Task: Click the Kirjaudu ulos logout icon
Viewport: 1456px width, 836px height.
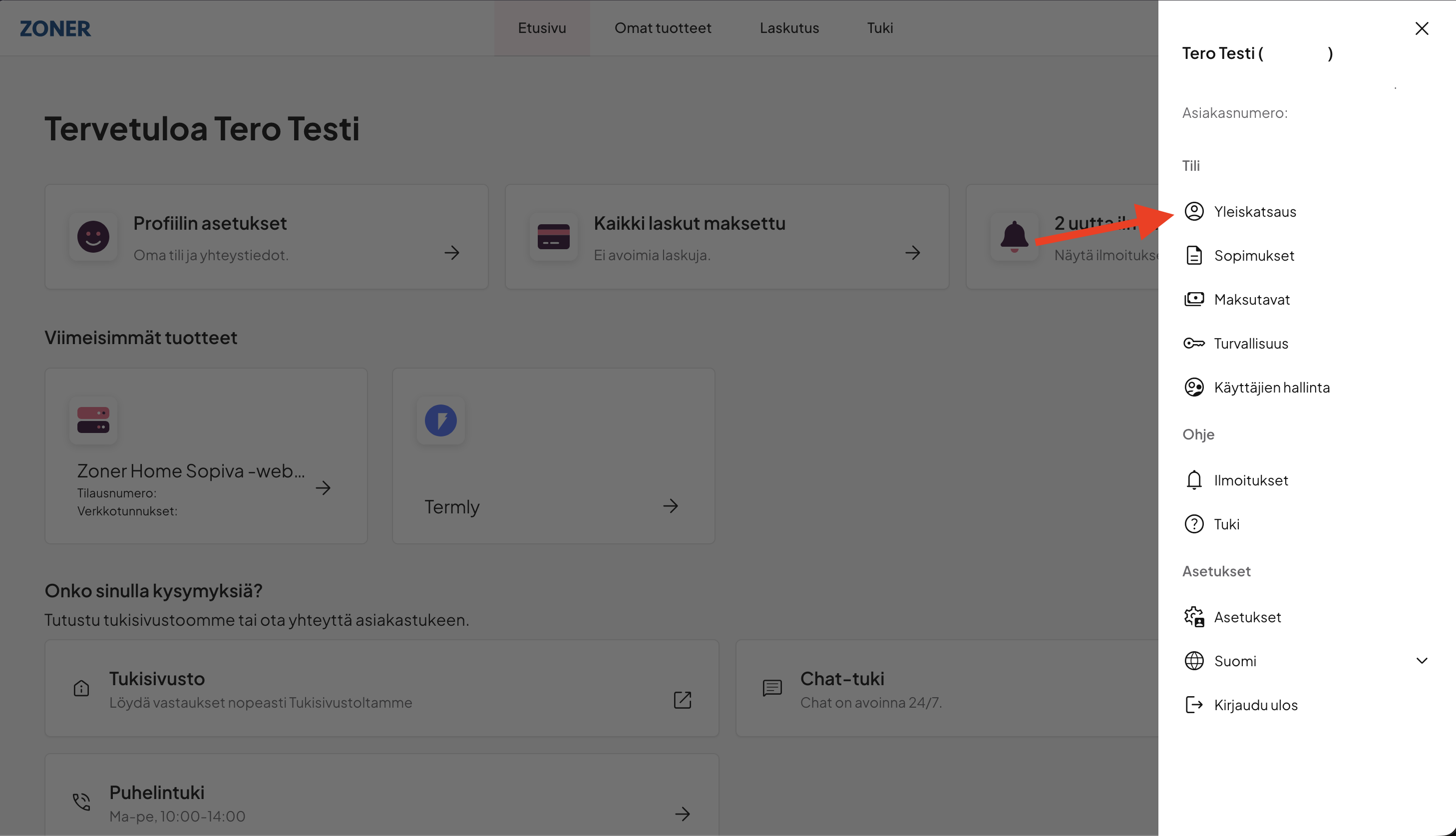Action: [1194, 705]
